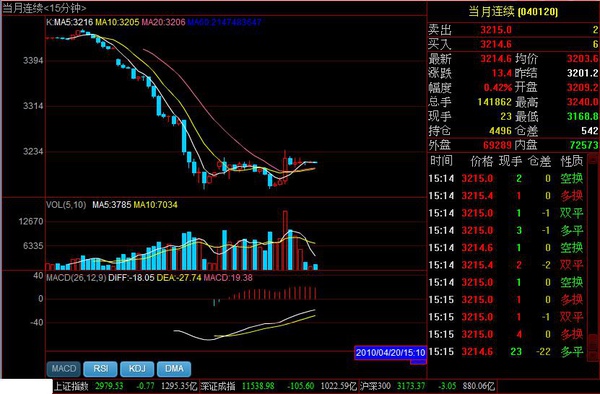
Task: Click the DEA:-27.74 label
Action: 179,278
